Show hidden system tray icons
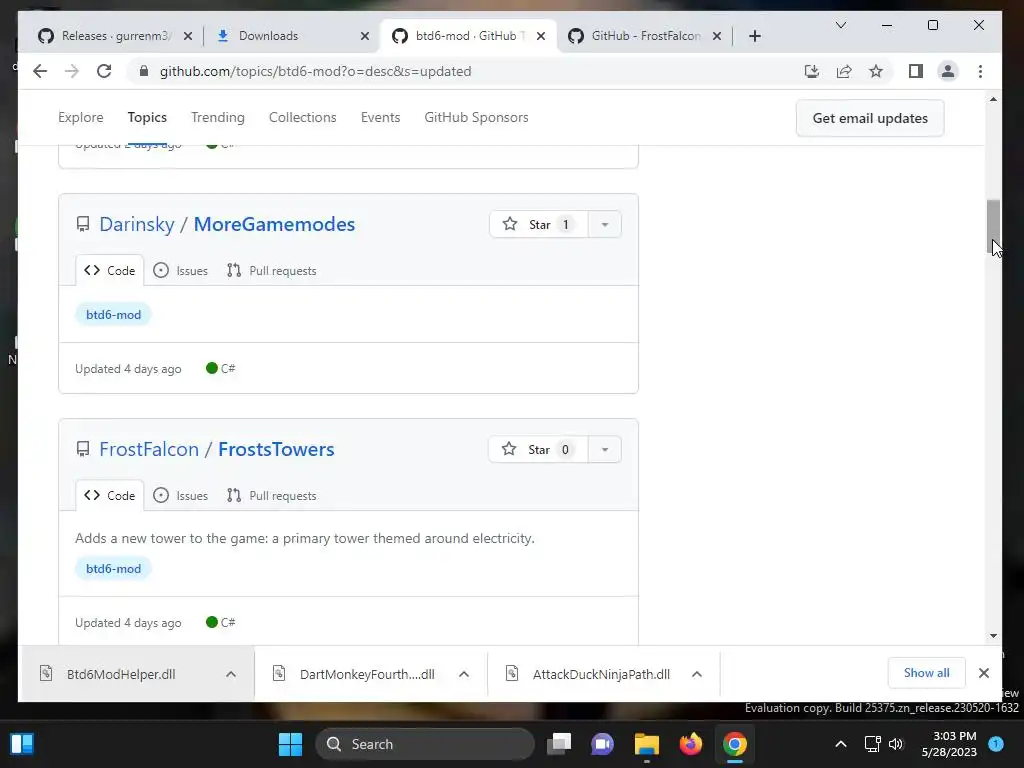 pyautogui.click(x=841, y=744)
